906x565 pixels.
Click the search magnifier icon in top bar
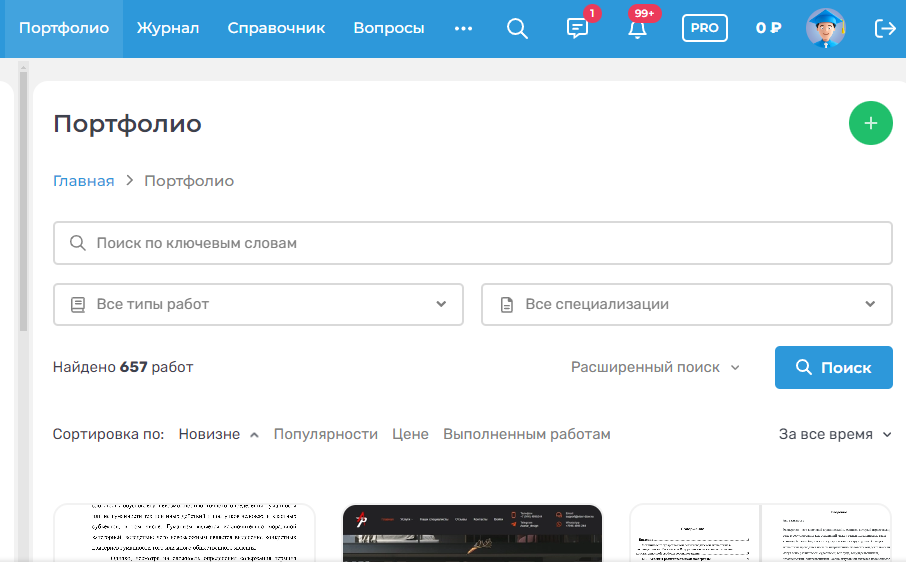[517, 28]
